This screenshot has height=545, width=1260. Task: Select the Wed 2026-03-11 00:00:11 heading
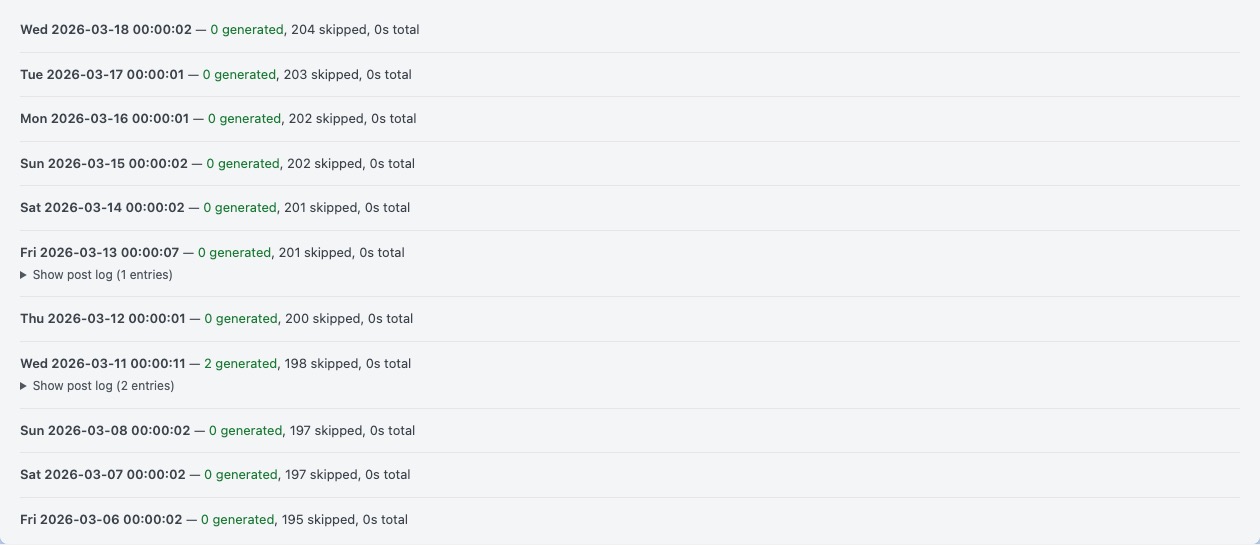point(103,364)
